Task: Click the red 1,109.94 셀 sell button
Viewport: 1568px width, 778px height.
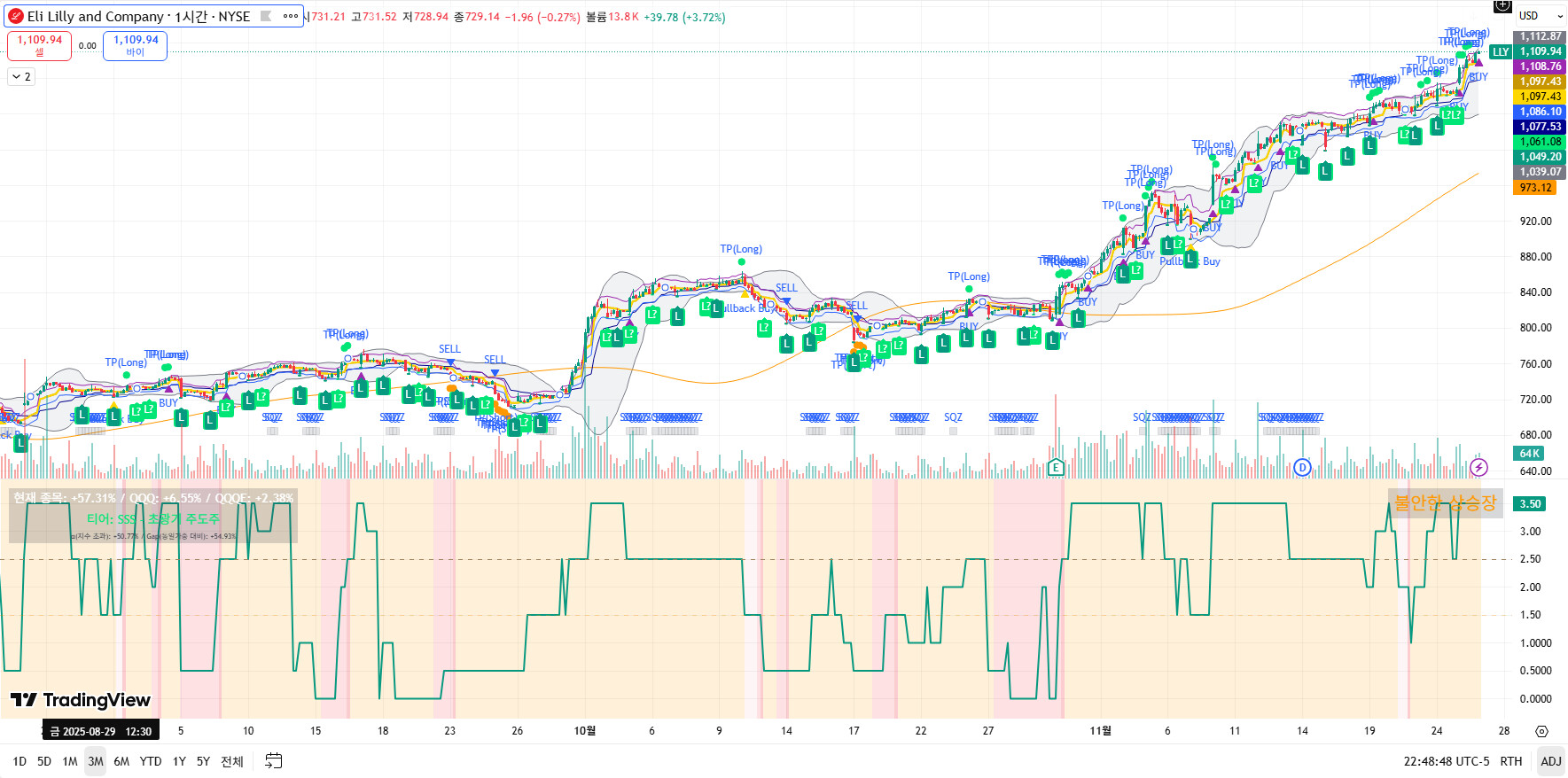Action: click(x=40, y=45)
